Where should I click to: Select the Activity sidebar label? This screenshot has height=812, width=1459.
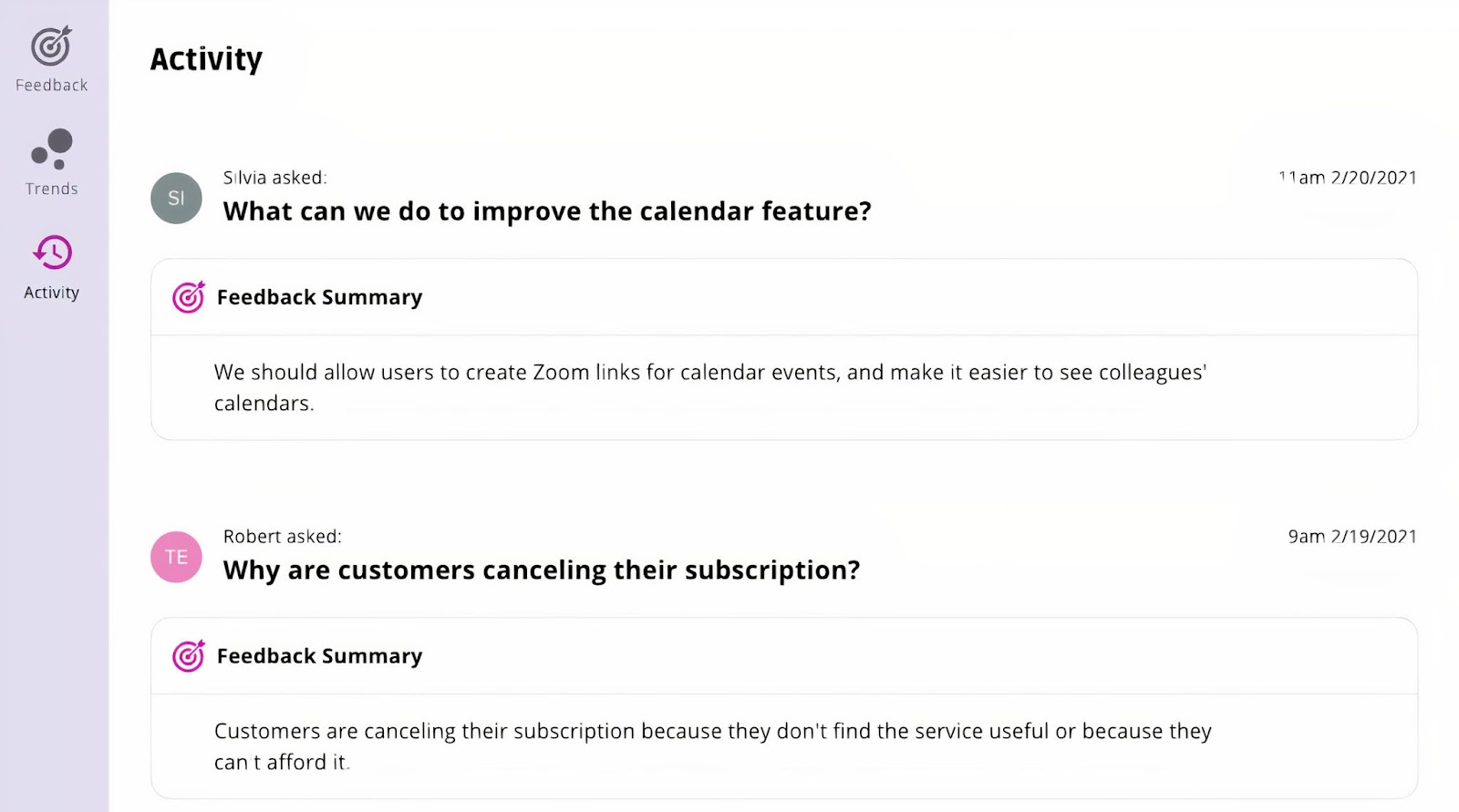(x=52, y=293)
